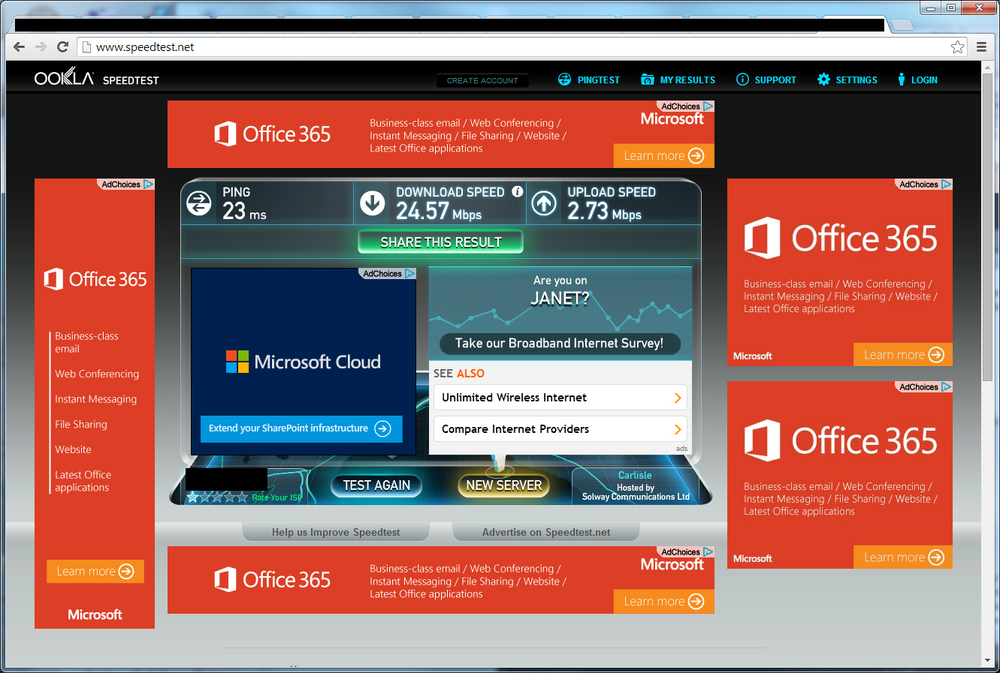Click Learn more on left sidebar ad
Image resolution: width=1000 pixels, height=673 pixels.
click(x=95, y=572)
